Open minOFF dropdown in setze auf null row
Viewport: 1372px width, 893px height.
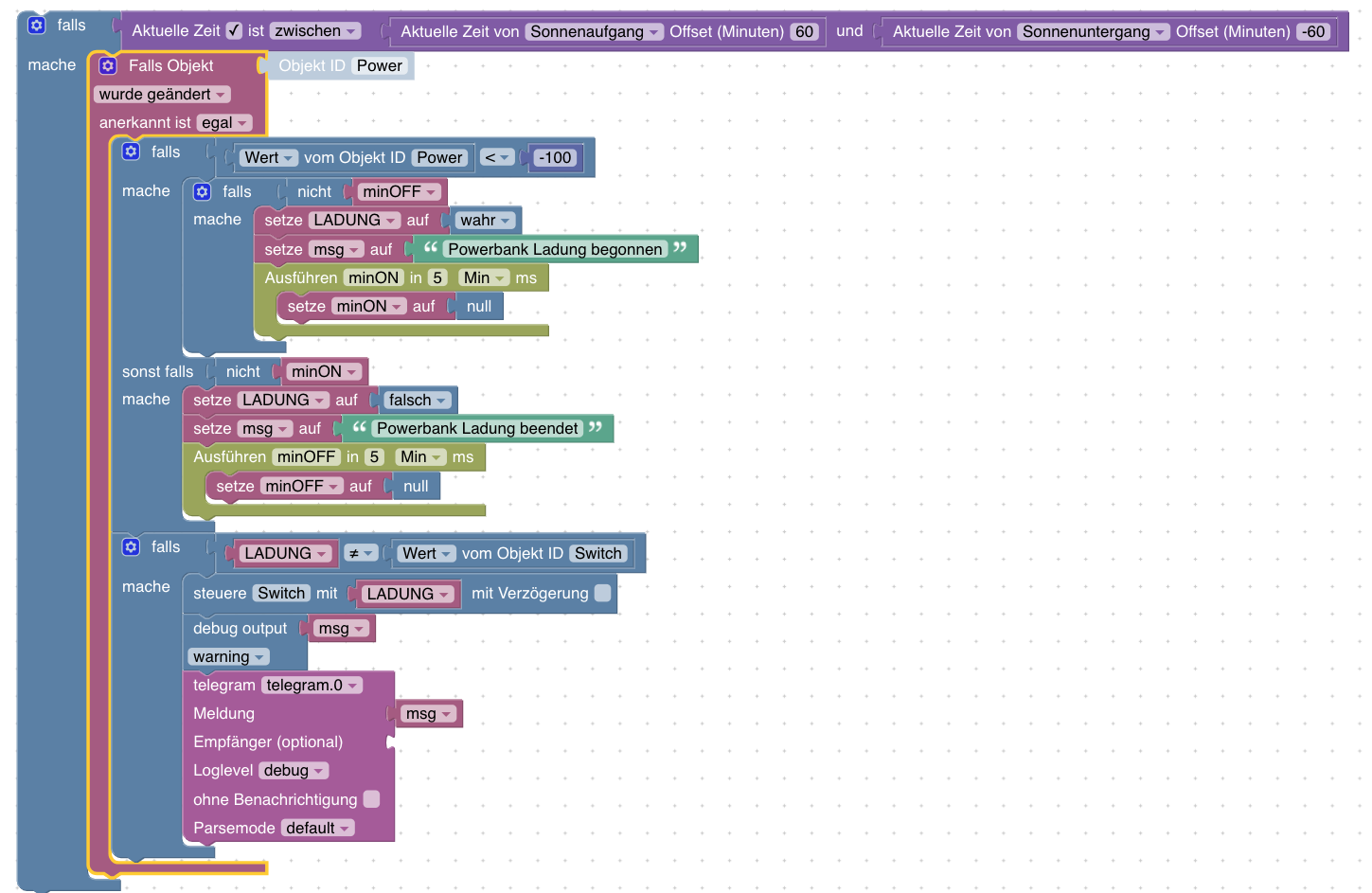tap(302, 486)
